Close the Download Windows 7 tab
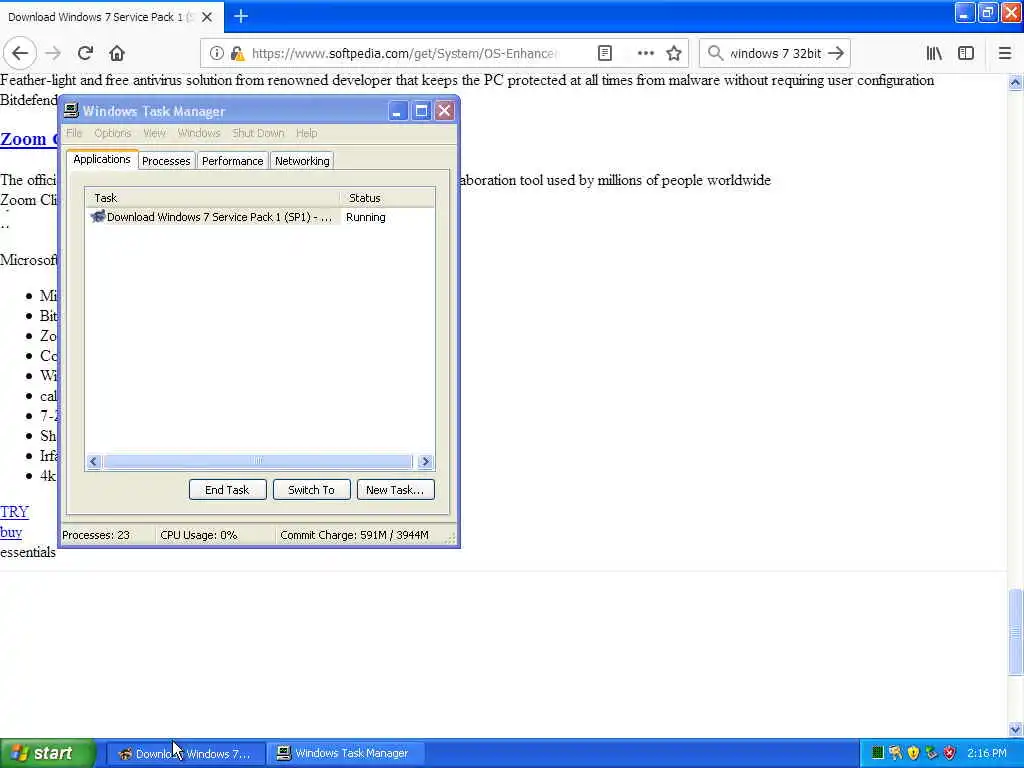This screenshot has height=768, width=1024. (207, 17)
